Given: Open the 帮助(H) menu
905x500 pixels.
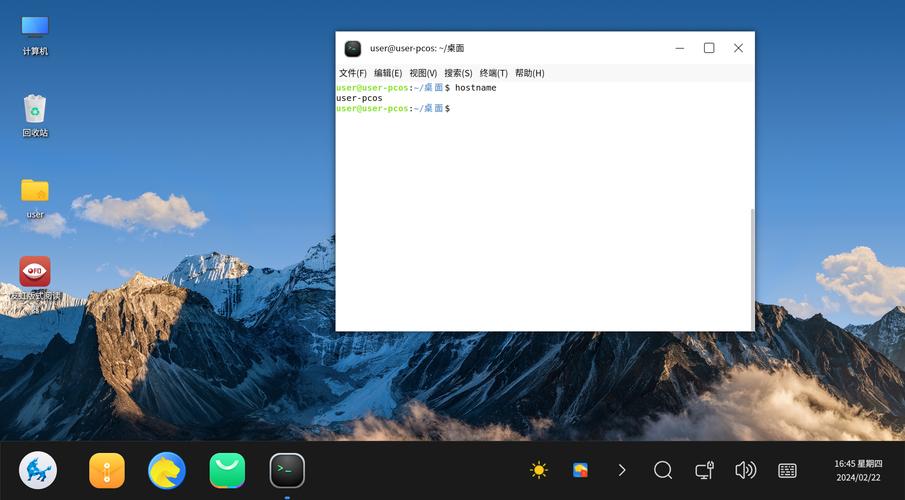Looking at the screenshot, I should pos(529,73).
